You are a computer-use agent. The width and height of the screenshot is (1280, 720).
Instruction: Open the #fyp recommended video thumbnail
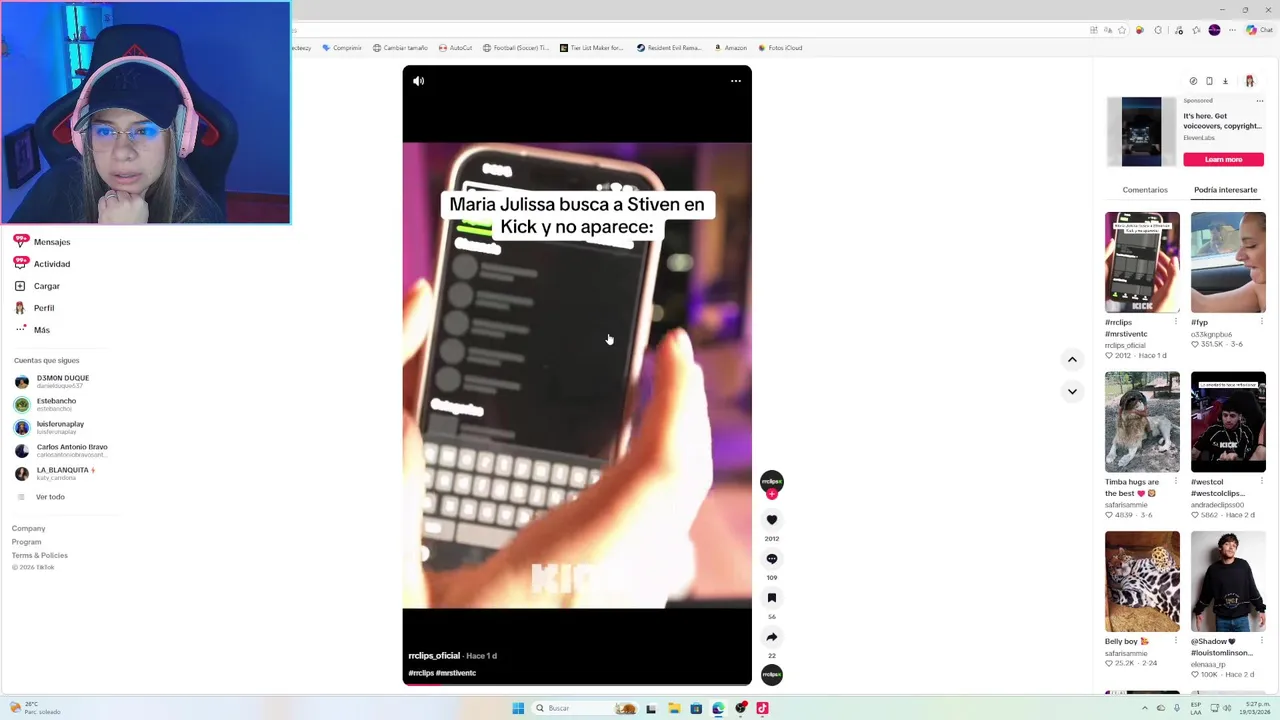(x=1228, y=262)
